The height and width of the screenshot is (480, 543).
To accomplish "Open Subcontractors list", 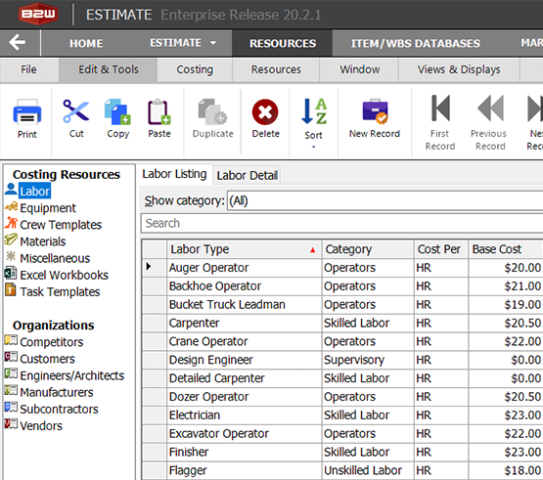I will [x=59, y=409].
